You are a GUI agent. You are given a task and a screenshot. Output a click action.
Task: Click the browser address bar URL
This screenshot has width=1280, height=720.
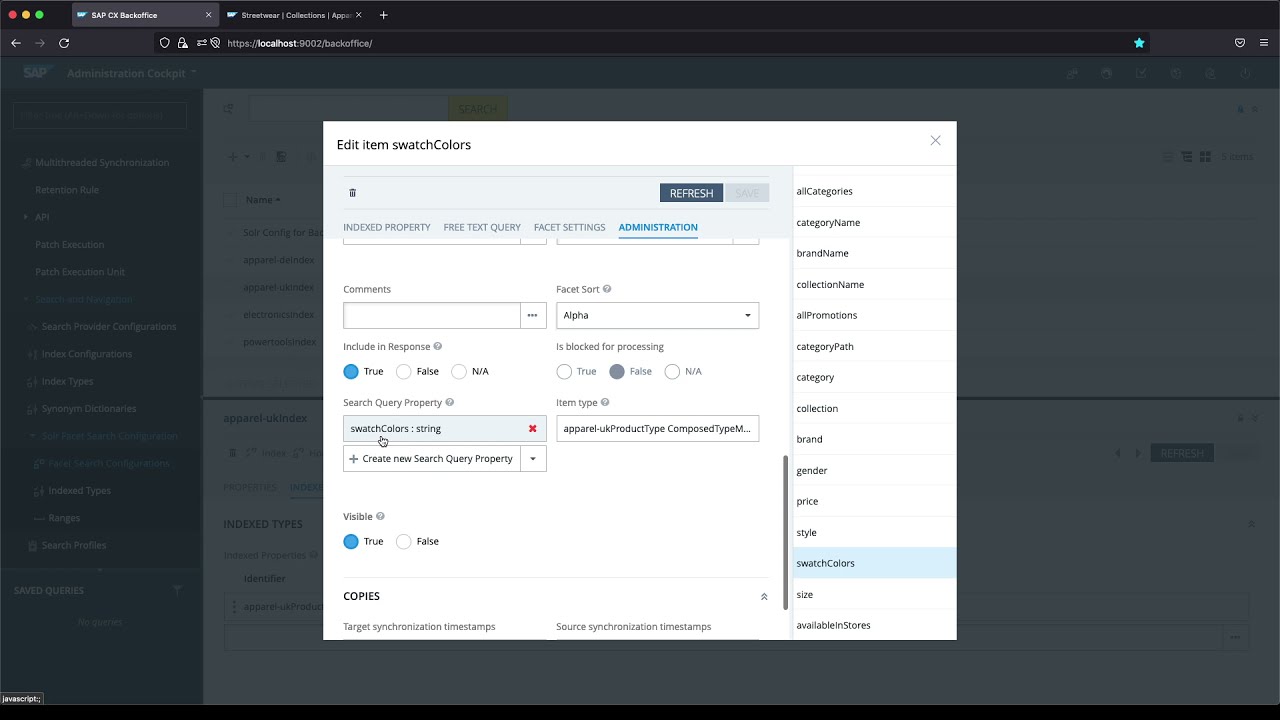pos(300,44)
